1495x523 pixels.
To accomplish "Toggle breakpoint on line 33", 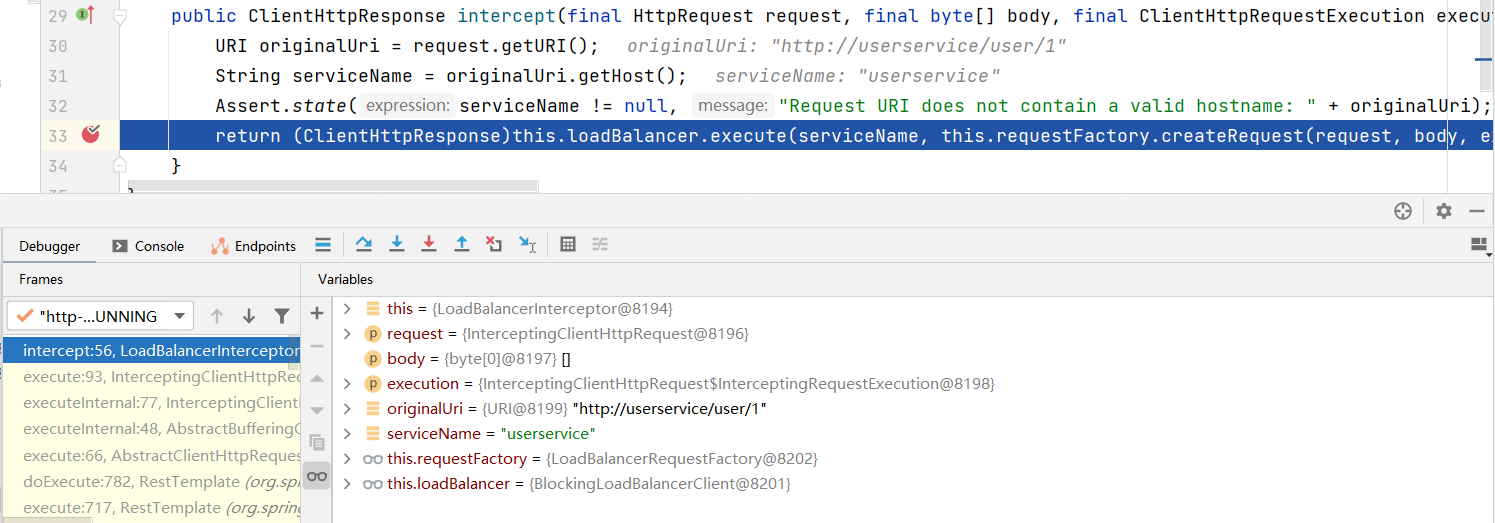I will (91, 135).
